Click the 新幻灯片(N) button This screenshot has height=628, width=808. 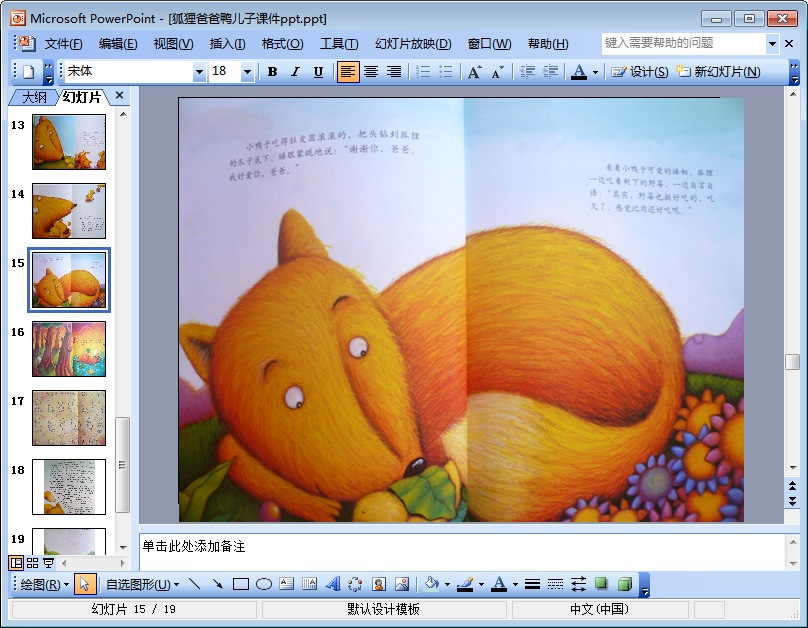pyautogui.click(x=718, y=72)
